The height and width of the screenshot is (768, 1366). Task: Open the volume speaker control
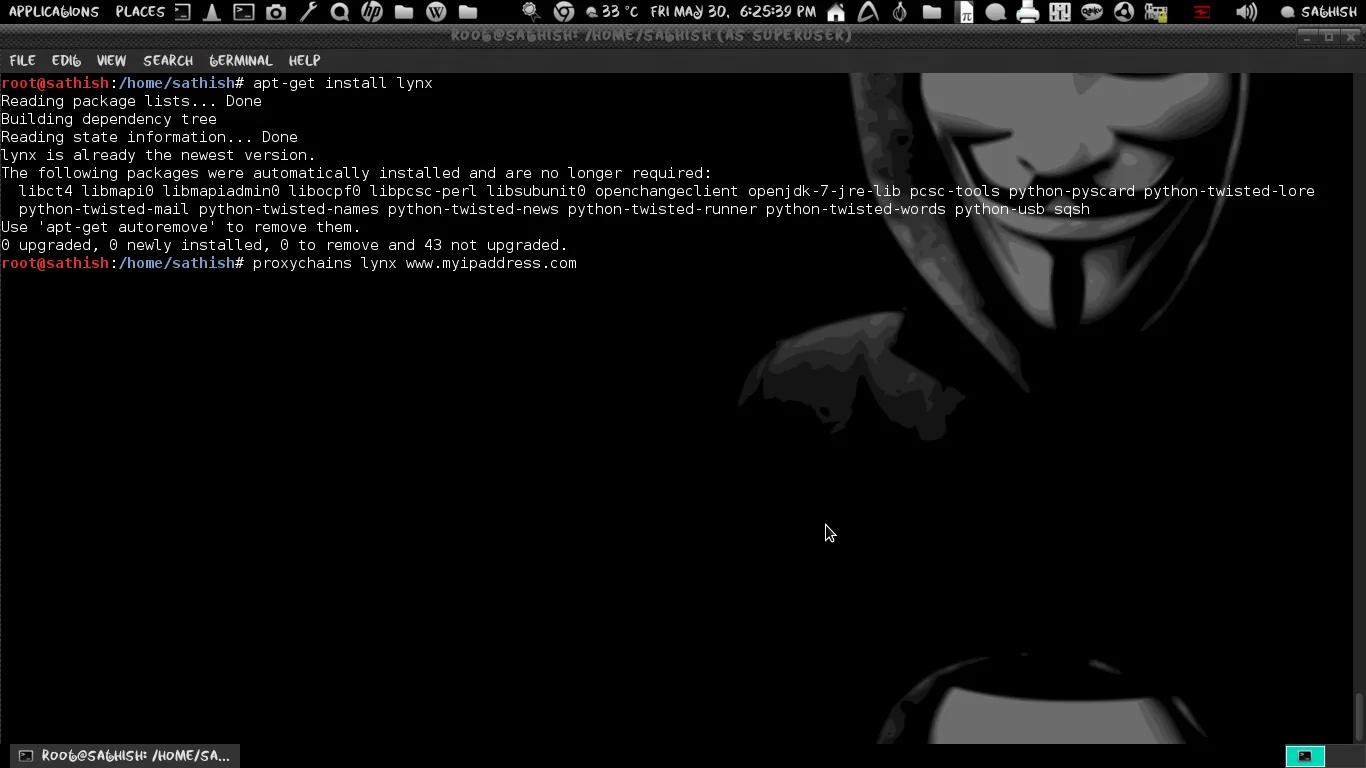point(1246,12)
